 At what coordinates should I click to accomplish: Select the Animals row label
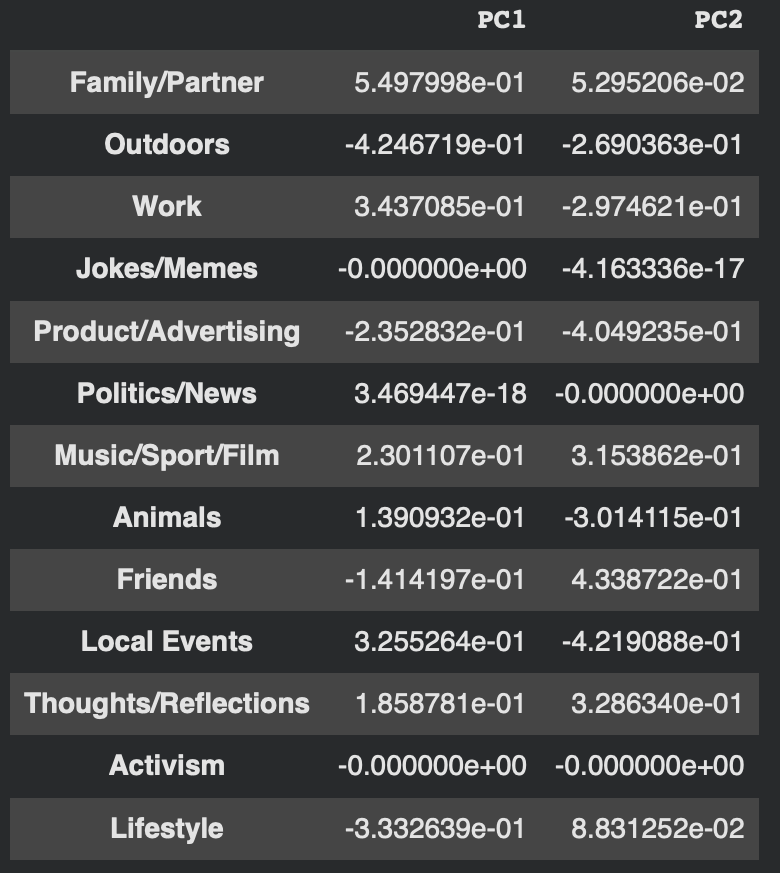tap(167, 517)
